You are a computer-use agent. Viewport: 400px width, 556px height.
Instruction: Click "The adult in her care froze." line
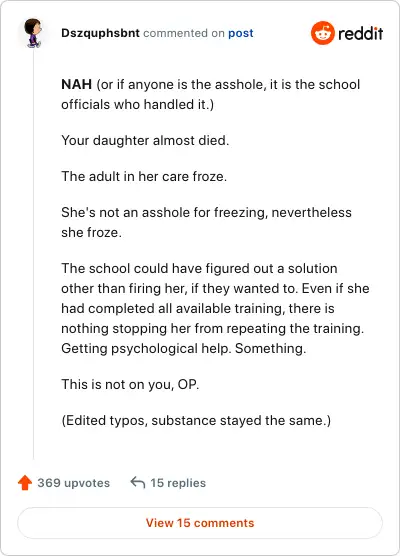coord(144,176)
